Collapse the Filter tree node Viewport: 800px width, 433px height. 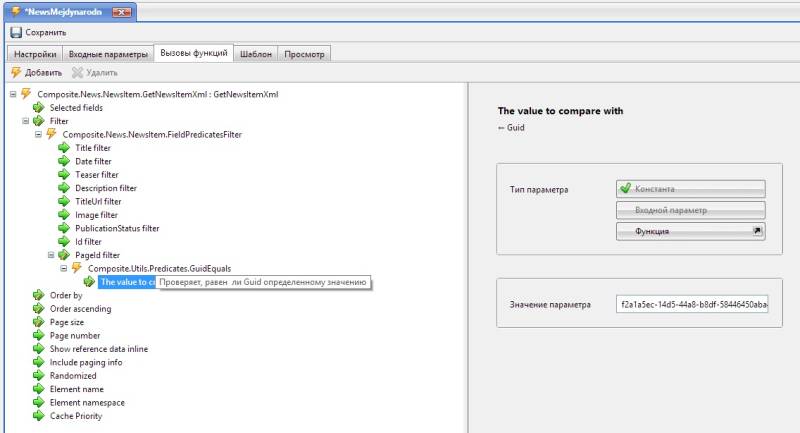pyautogui.click(x=26, y=121)
